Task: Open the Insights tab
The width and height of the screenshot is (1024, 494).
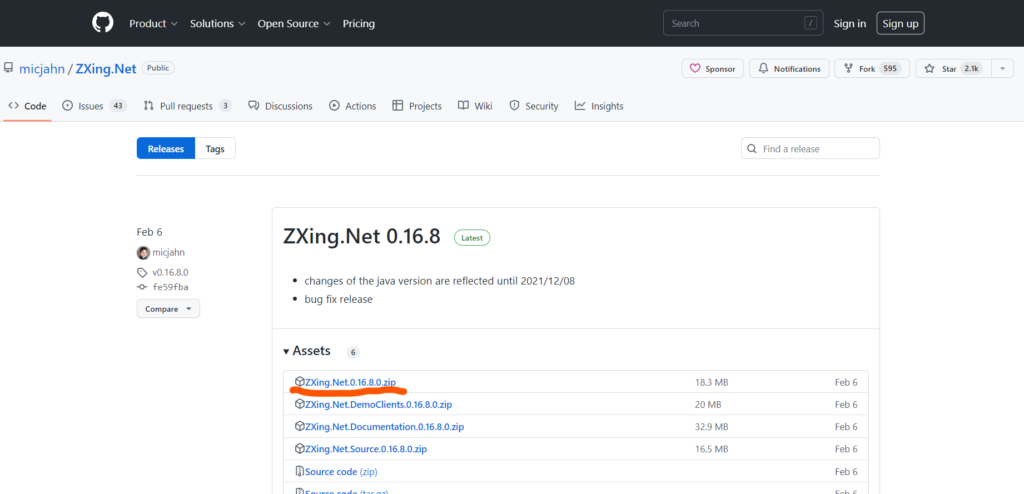Action: pyautogui.click(x=599, y=106)
